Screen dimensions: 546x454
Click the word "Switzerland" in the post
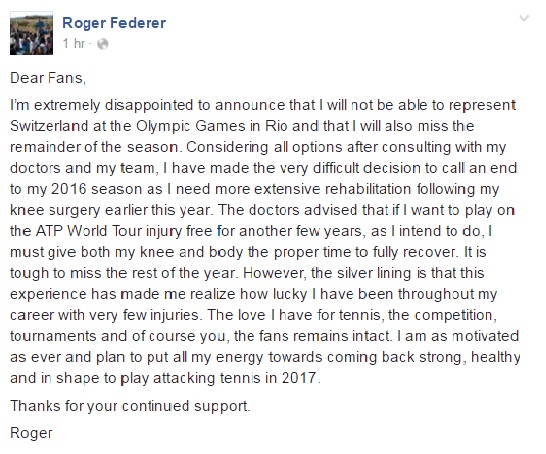(x=49, y=126)
